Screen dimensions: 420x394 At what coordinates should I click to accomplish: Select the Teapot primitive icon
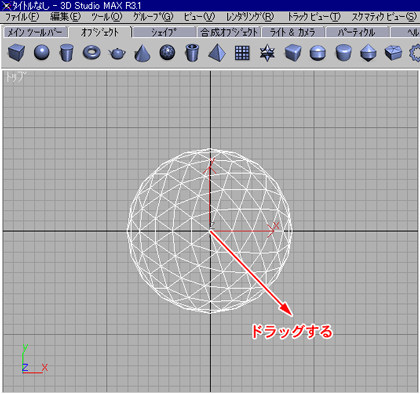point(117,53)
